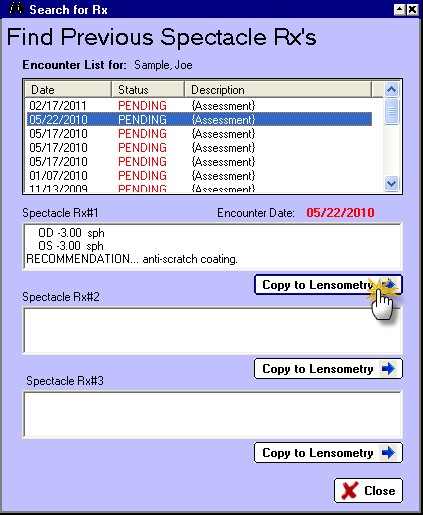This screenshot has width=423, height=515.
Task: Select the 01/07/2010 encounter row
Action: pyautogui.click(x=199, y=176)
